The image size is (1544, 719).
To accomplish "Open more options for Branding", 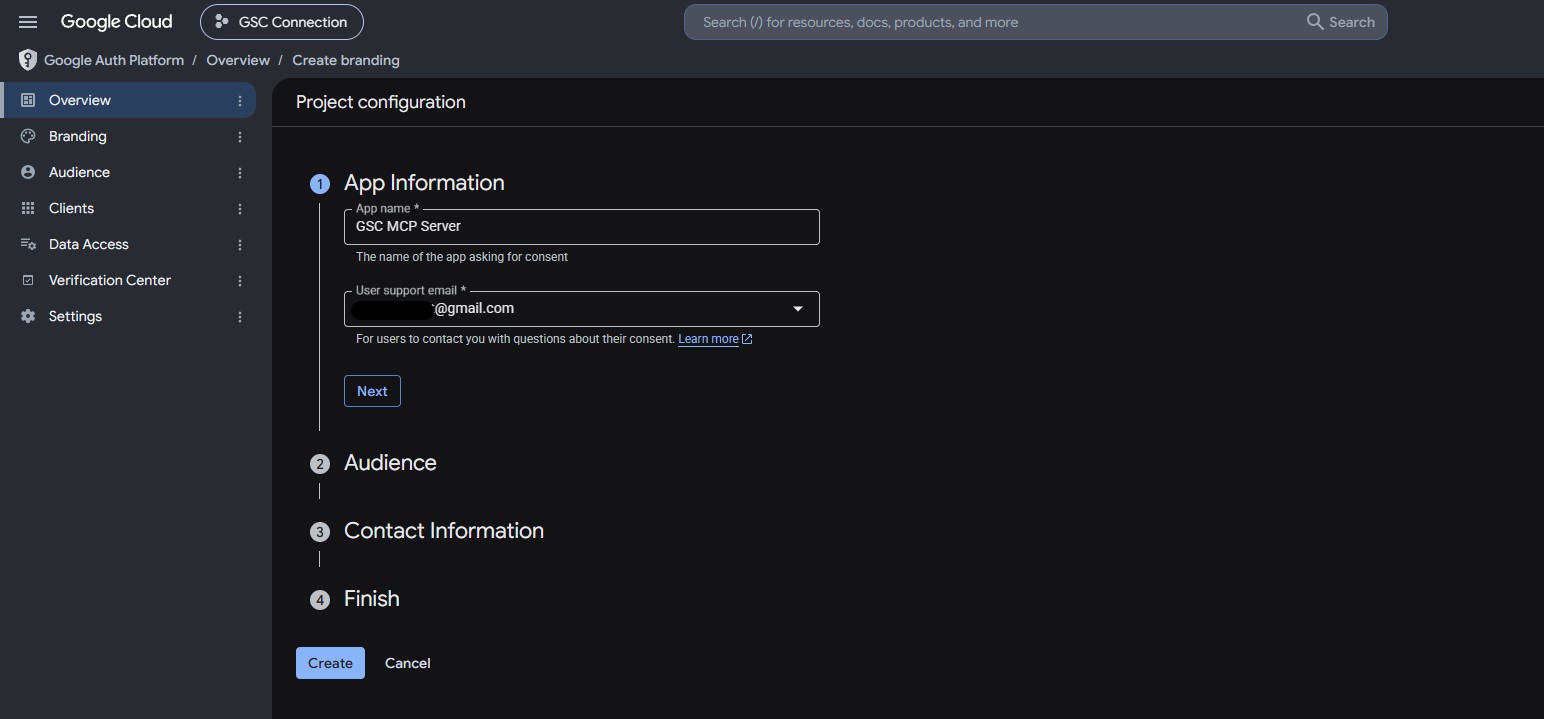I will pyautogui.click(x=240, y=137).
